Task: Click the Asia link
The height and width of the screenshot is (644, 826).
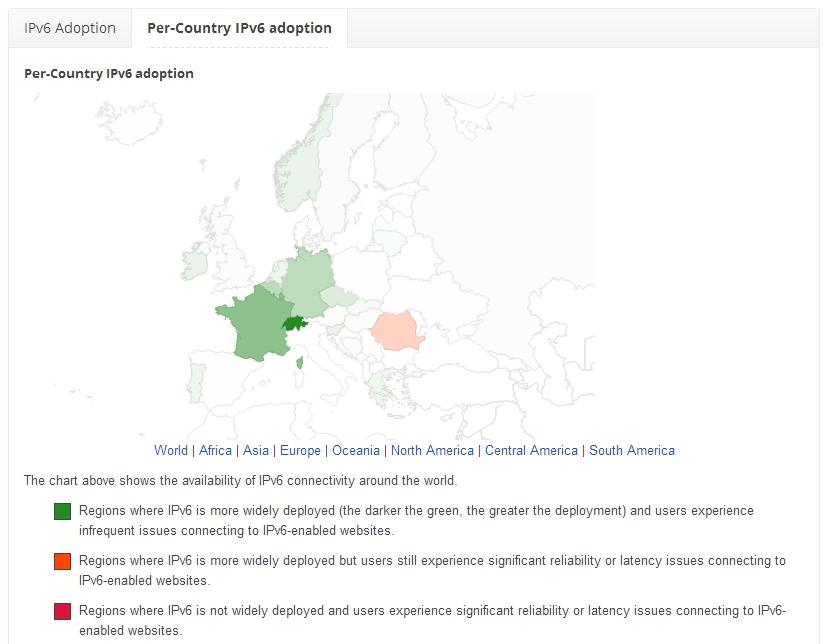Action: tap(256, 450)
